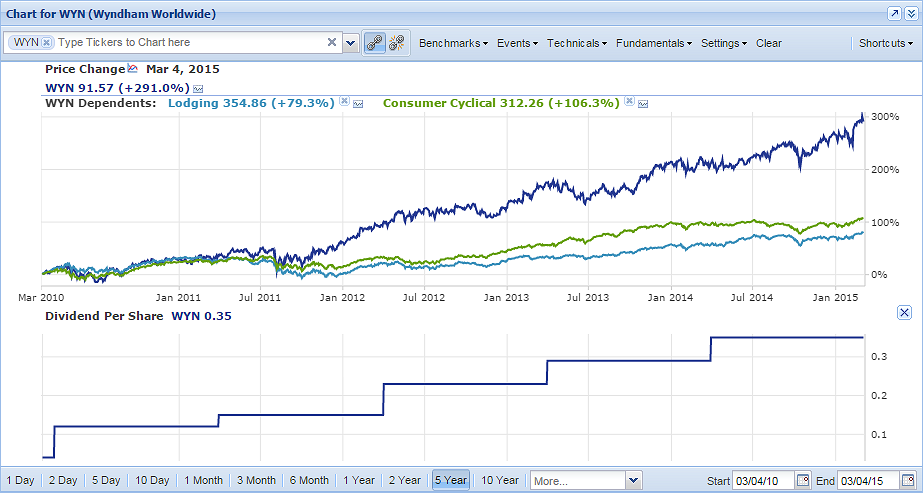Pop out the chart with arrow icon
This screenshot has width=923, height=493.
pyautogui.click(x=895, y=14)
